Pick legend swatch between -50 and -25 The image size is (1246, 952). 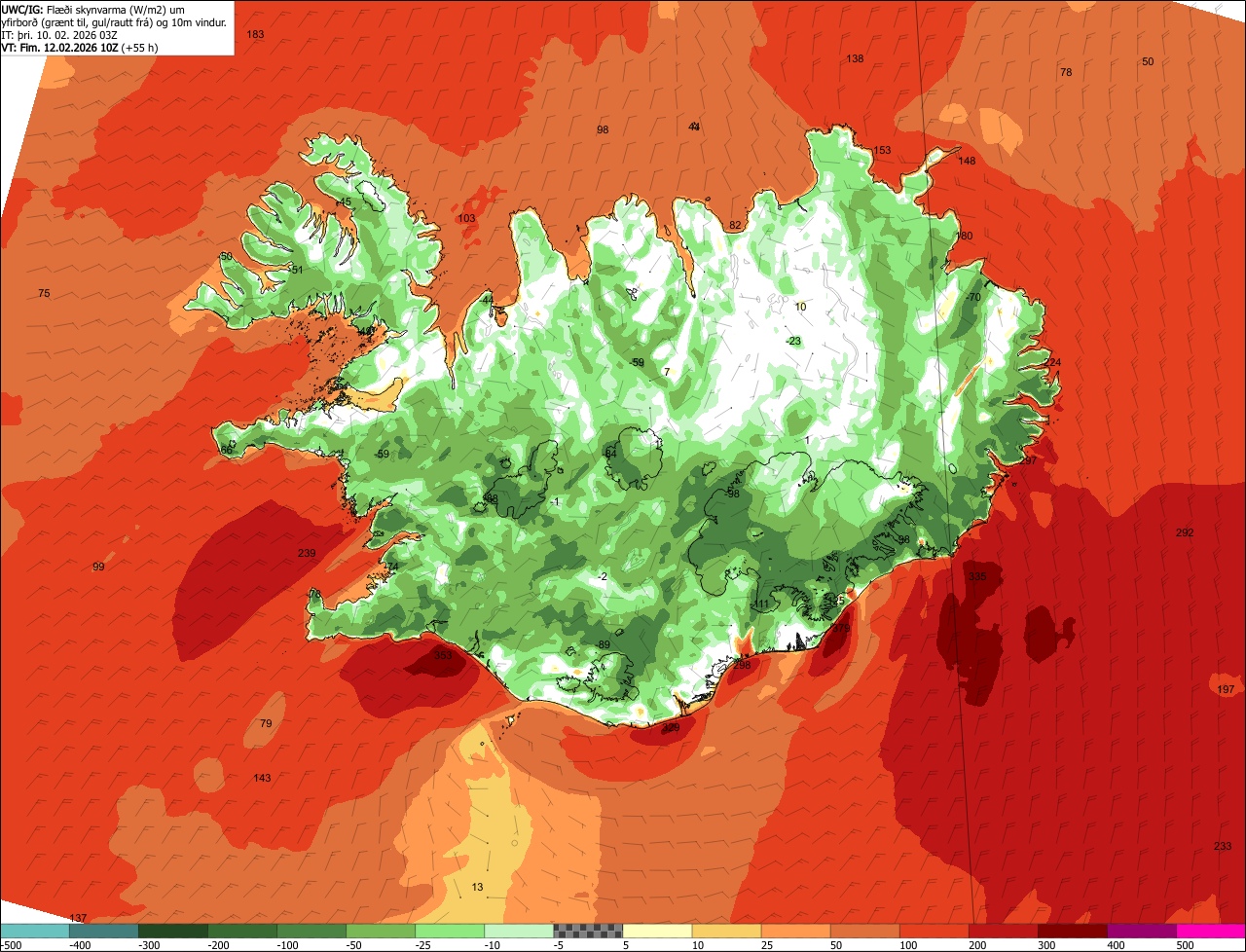pos(381,931)
